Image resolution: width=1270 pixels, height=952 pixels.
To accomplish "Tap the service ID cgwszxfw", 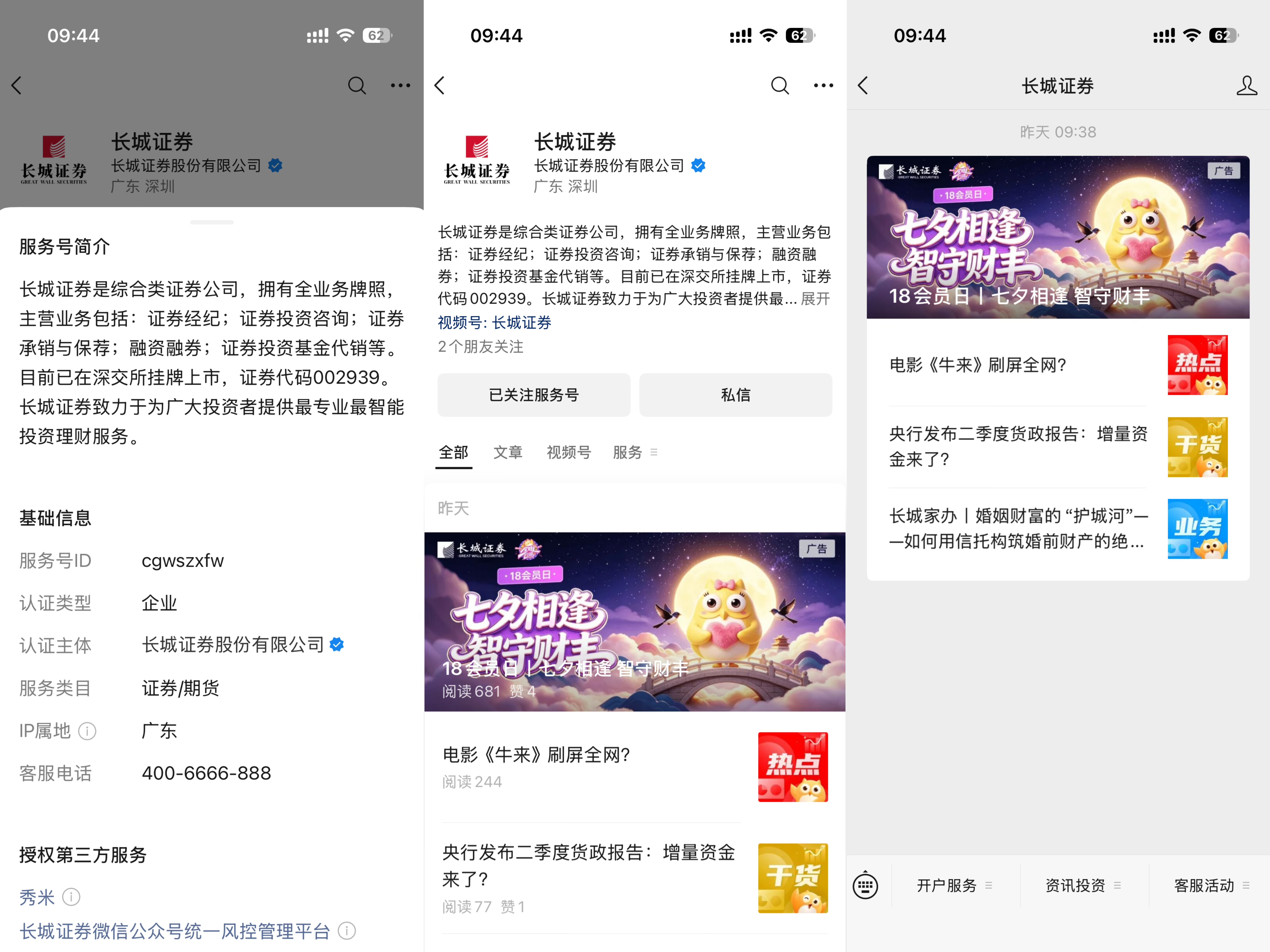I will coord(183,561).
